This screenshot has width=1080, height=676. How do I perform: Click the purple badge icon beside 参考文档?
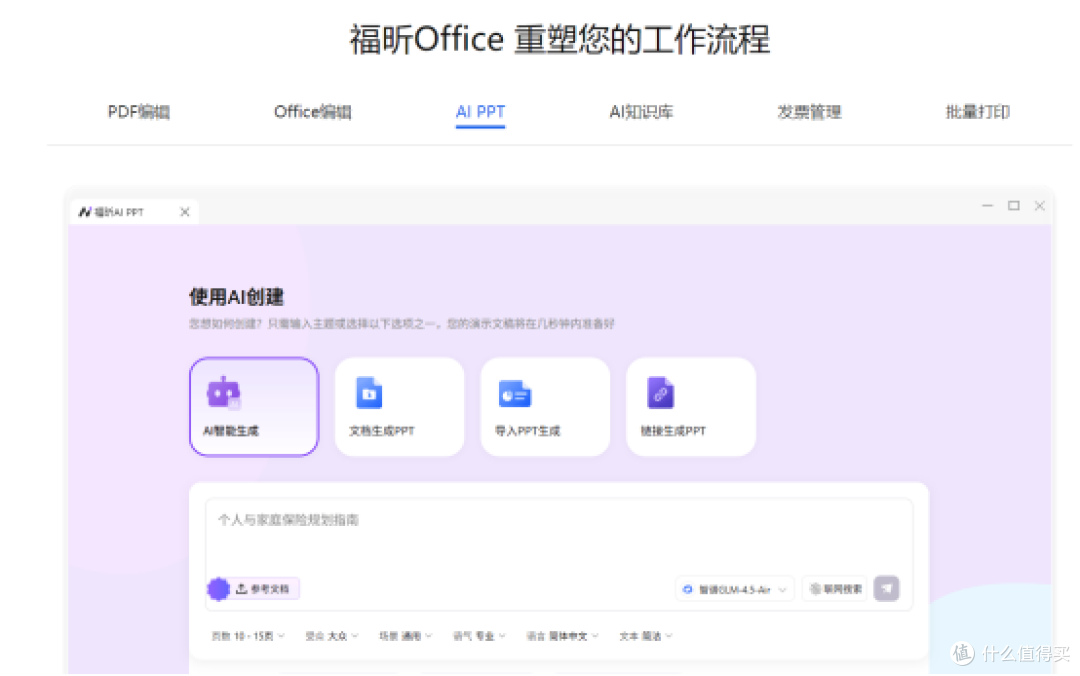pyautogui.click(x=218, y=589)
